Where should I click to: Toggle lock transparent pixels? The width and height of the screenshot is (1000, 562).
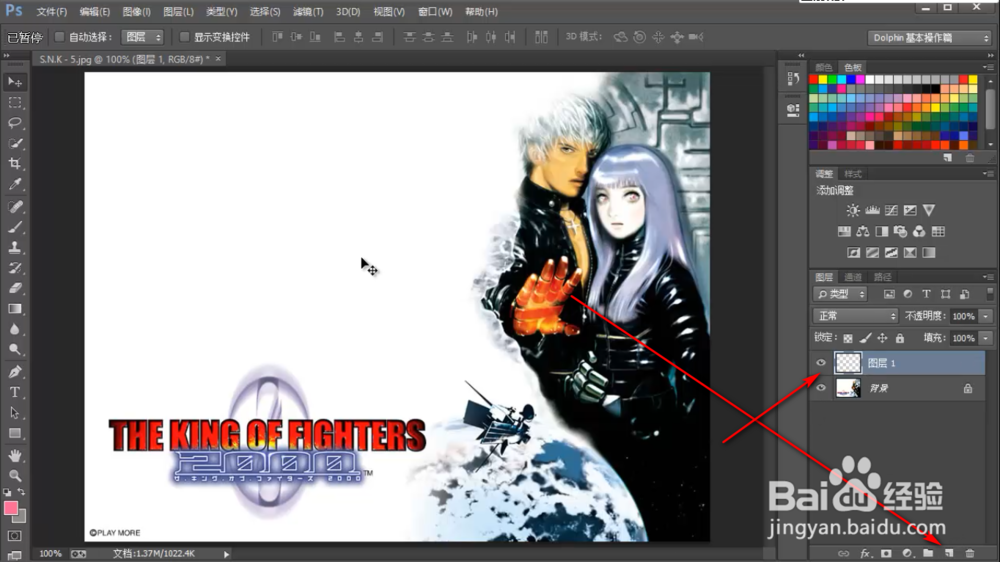(x=848, y=338)
